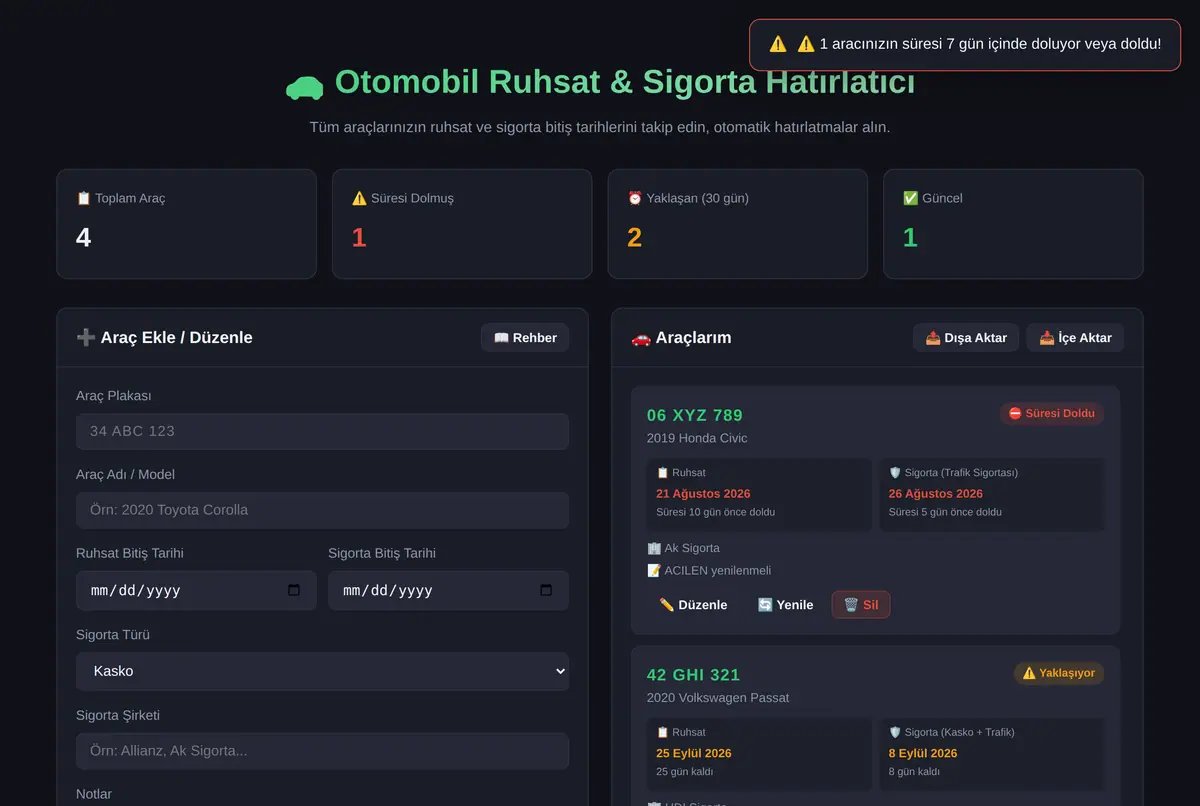
Task: Click the Yaklaşan (30 gün) stat card
Action: 738,224
